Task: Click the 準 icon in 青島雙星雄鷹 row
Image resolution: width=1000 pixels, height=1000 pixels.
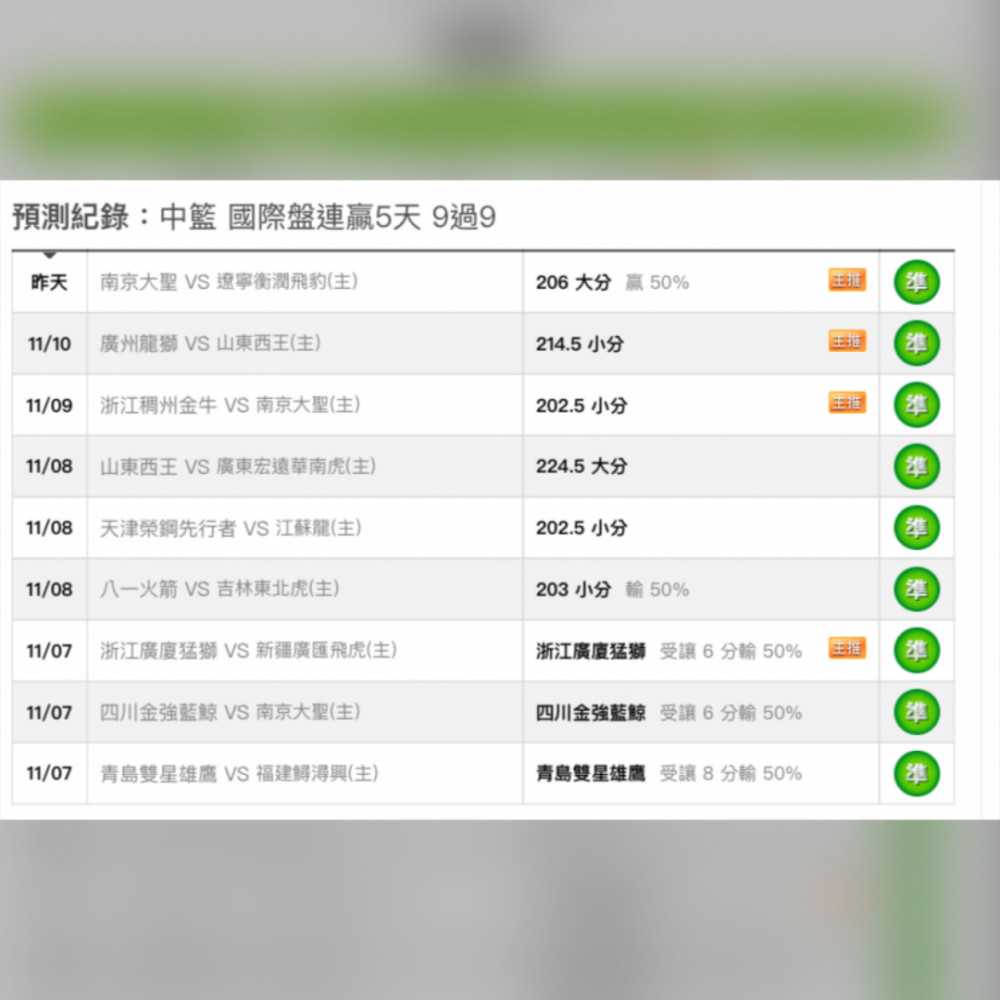Action: coord(916,773)
